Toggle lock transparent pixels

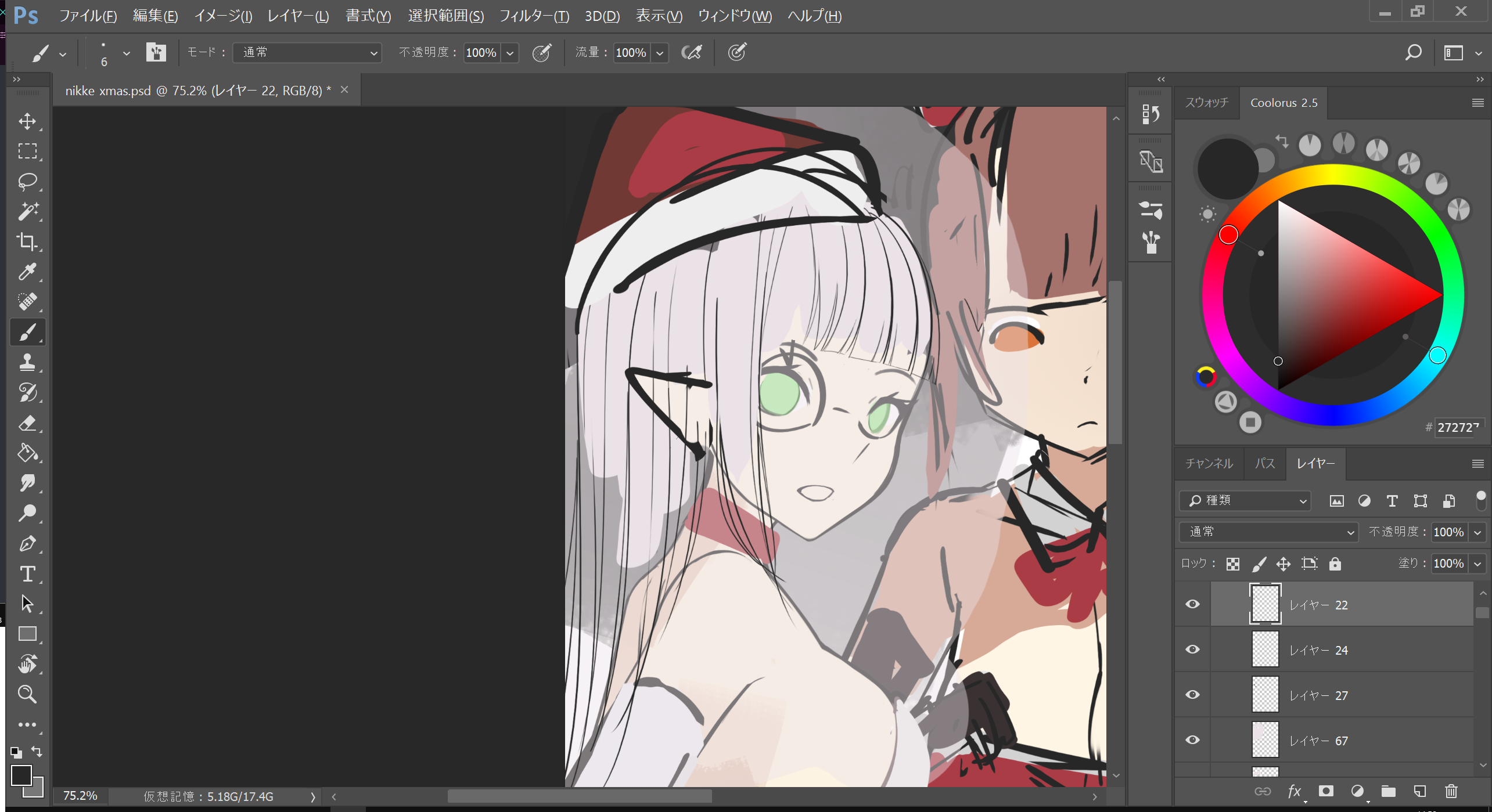(x=1233, y=564)
